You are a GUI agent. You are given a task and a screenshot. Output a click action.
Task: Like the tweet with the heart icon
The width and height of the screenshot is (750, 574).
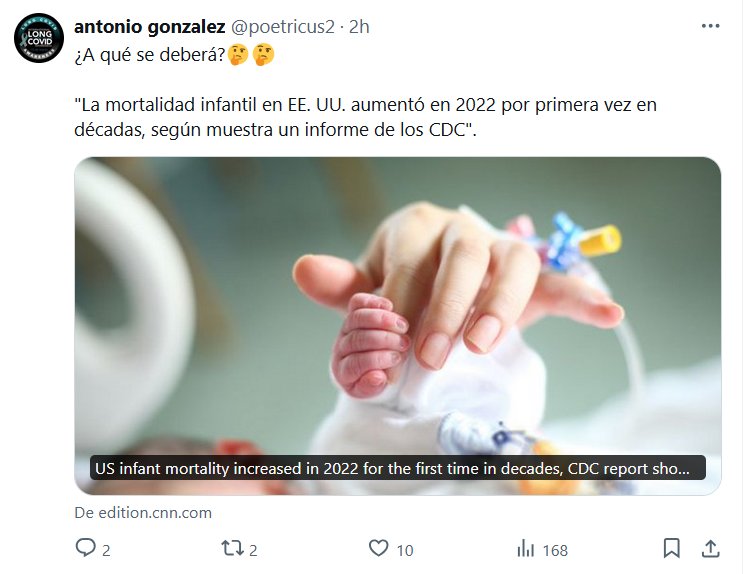coord(378,548)
